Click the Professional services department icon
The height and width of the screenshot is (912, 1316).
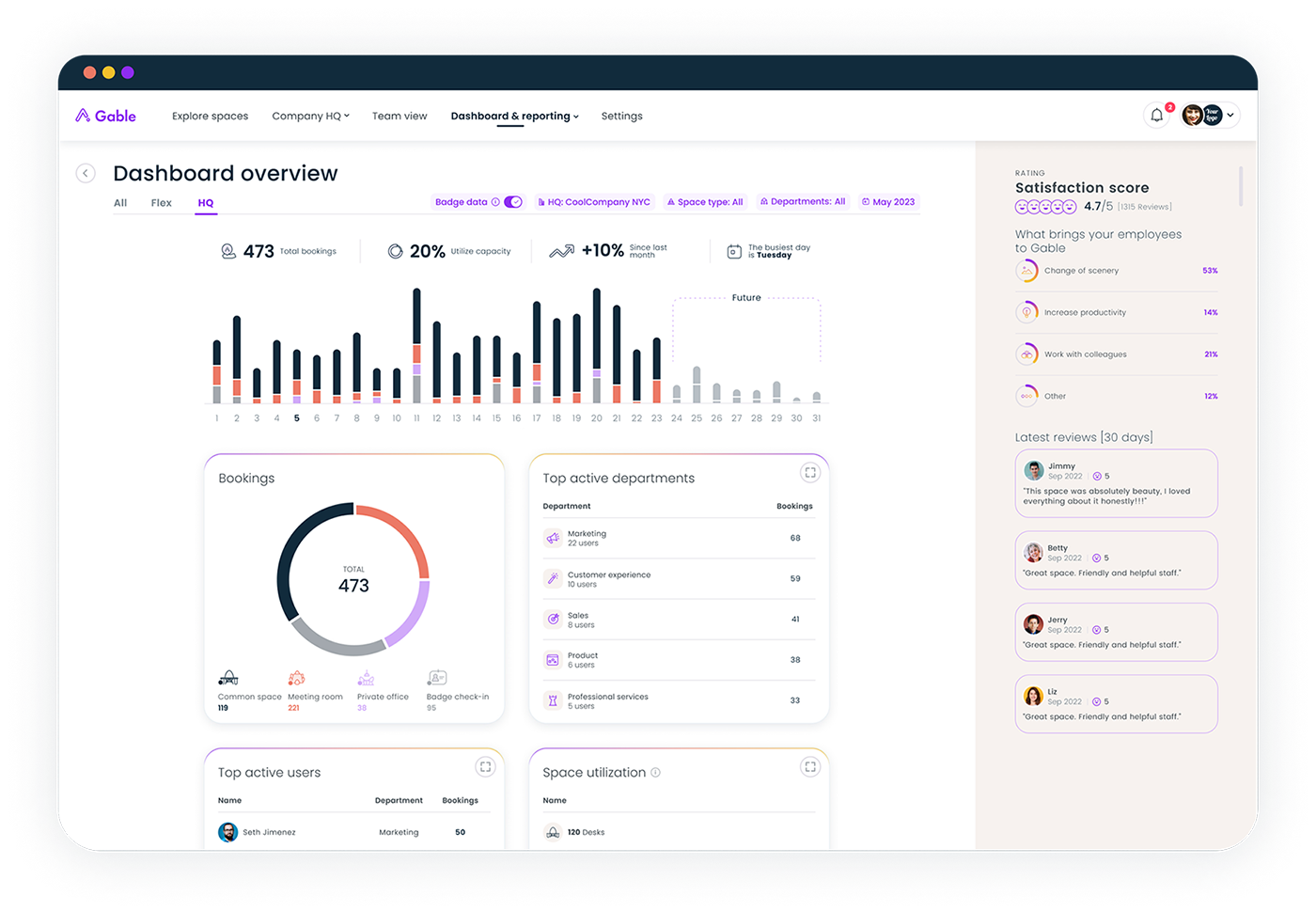[x=553, y=700]
